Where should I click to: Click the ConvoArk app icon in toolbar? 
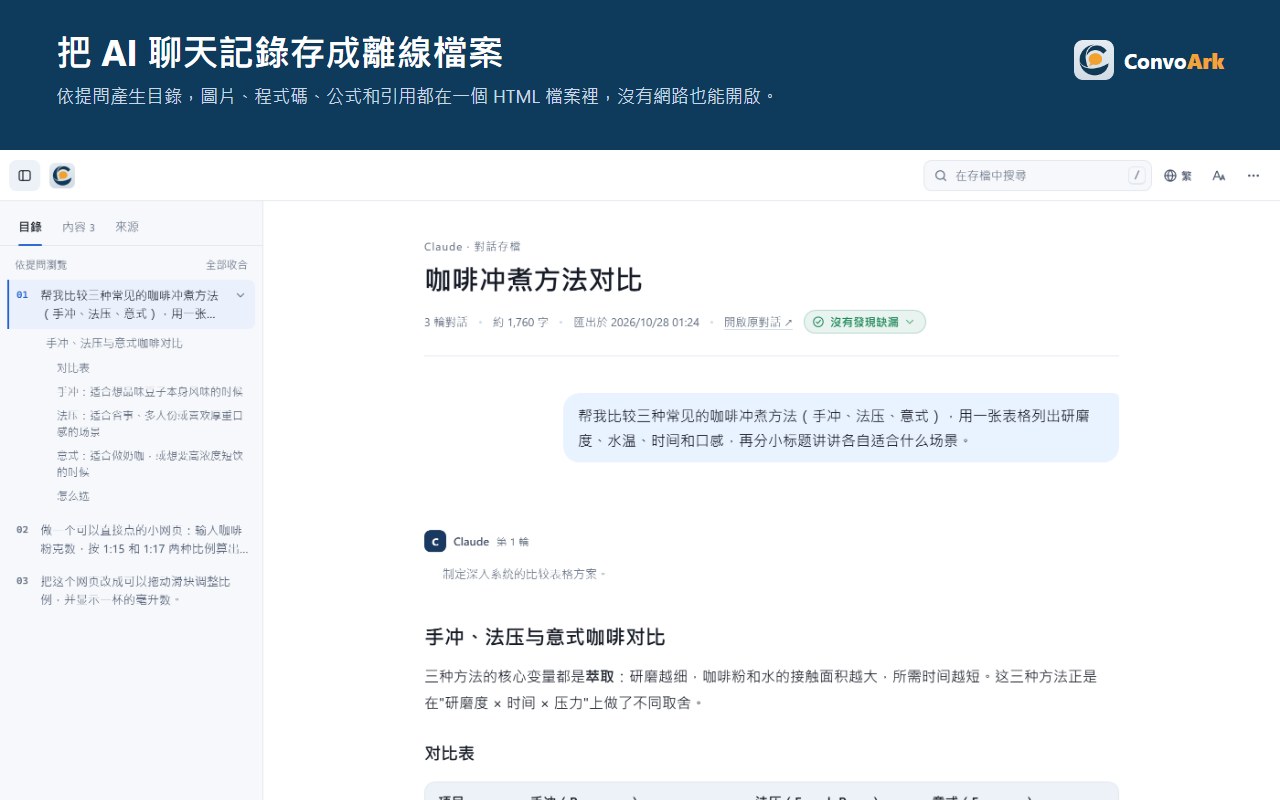tap(62, 176)
